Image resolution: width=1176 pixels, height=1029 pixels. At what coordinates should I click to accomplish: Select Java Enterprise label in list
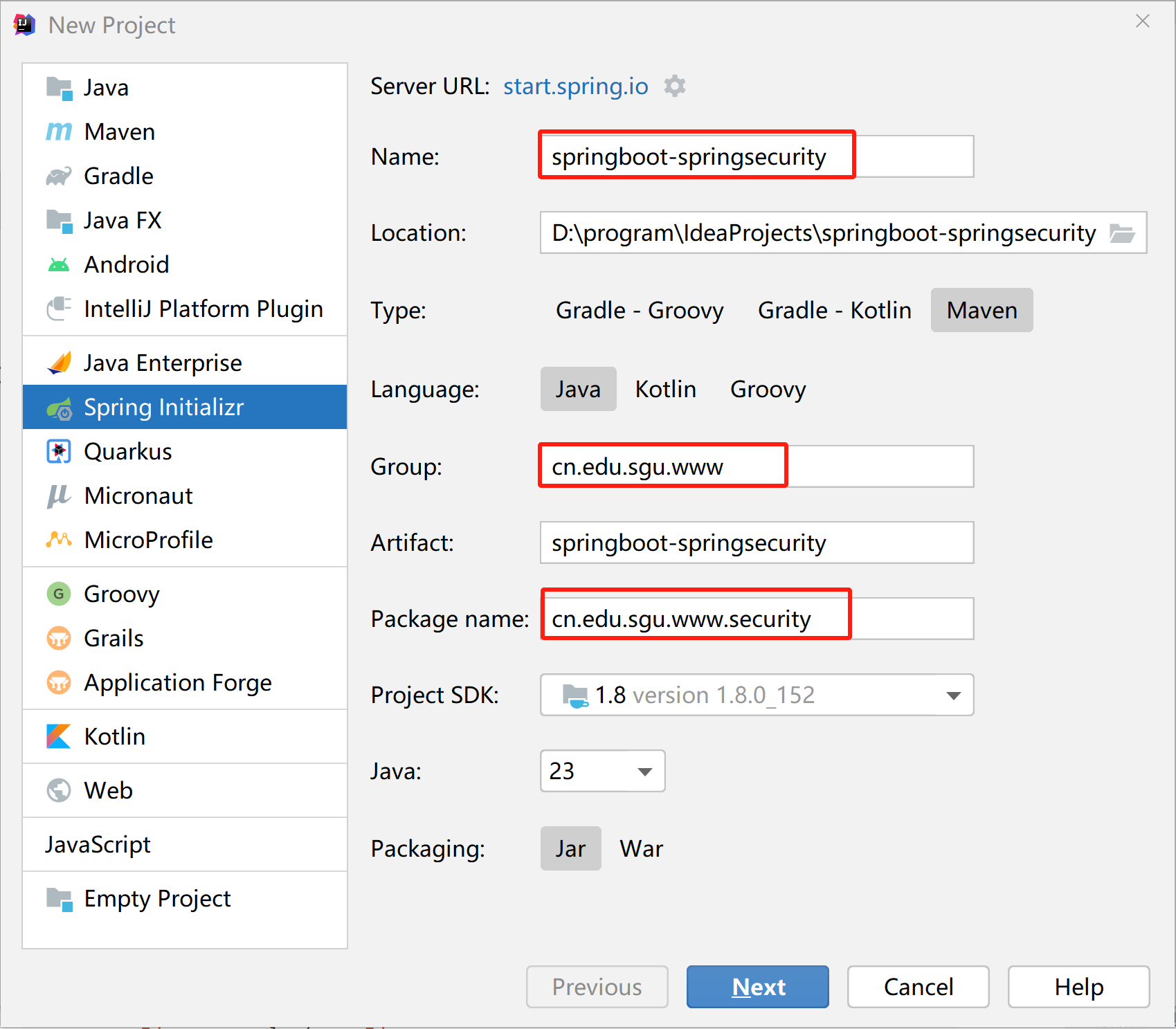tap(163, 363)
